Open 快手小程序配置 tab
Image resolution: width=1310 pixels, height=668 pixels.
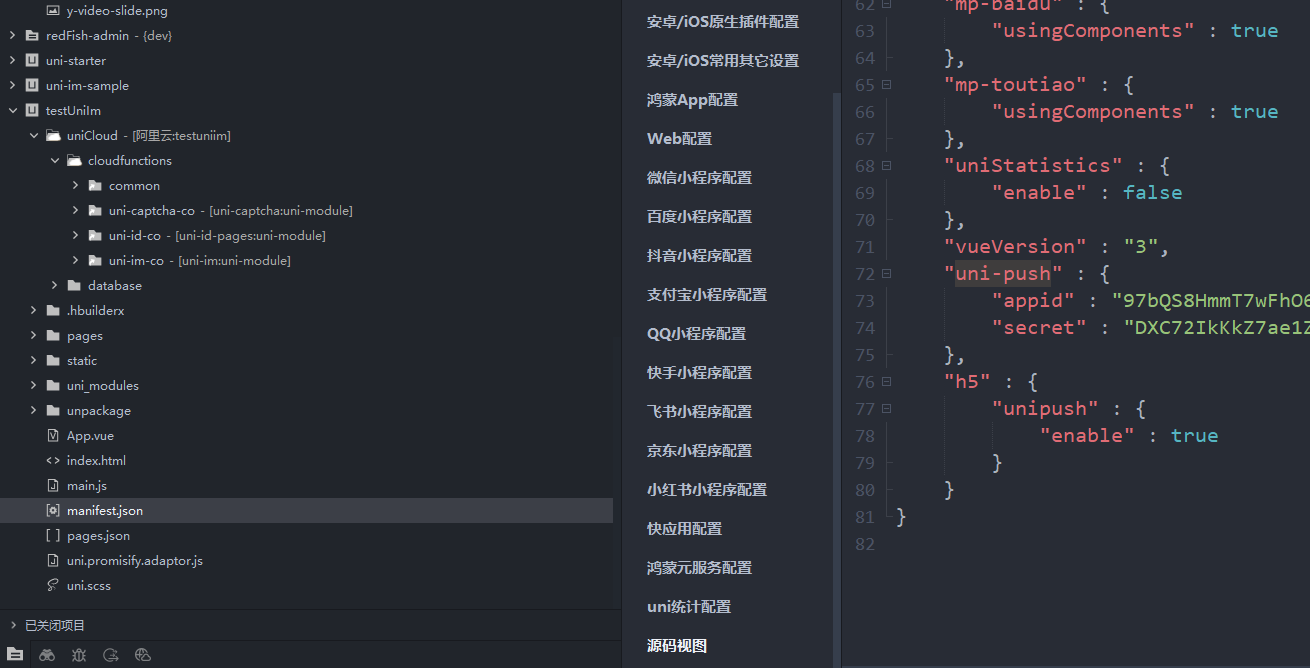click(699, 372)
